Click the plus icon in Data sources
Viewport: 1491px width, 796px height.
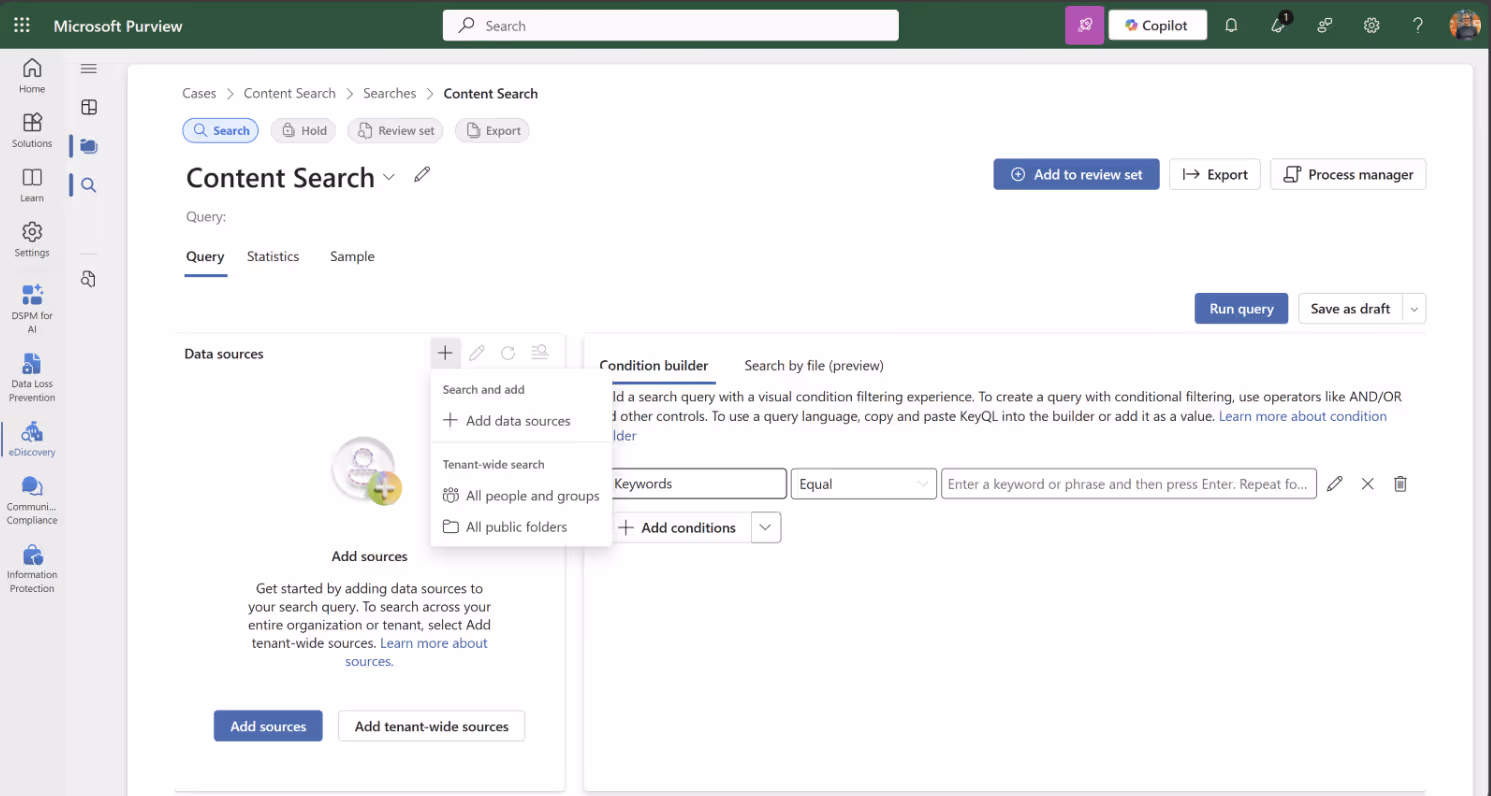(x=445, y=352)
